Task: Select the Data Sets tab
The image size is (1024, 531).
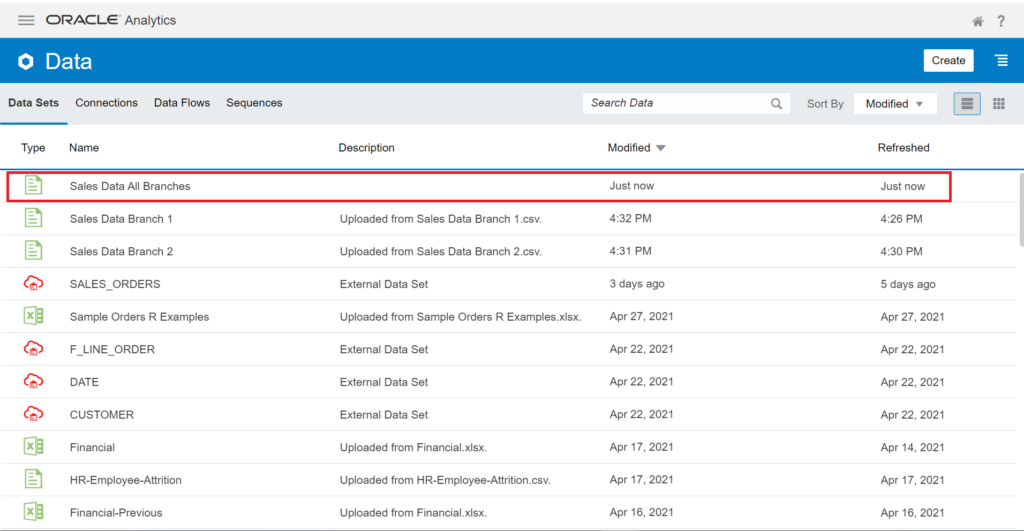Action: [x=33, y=103]
